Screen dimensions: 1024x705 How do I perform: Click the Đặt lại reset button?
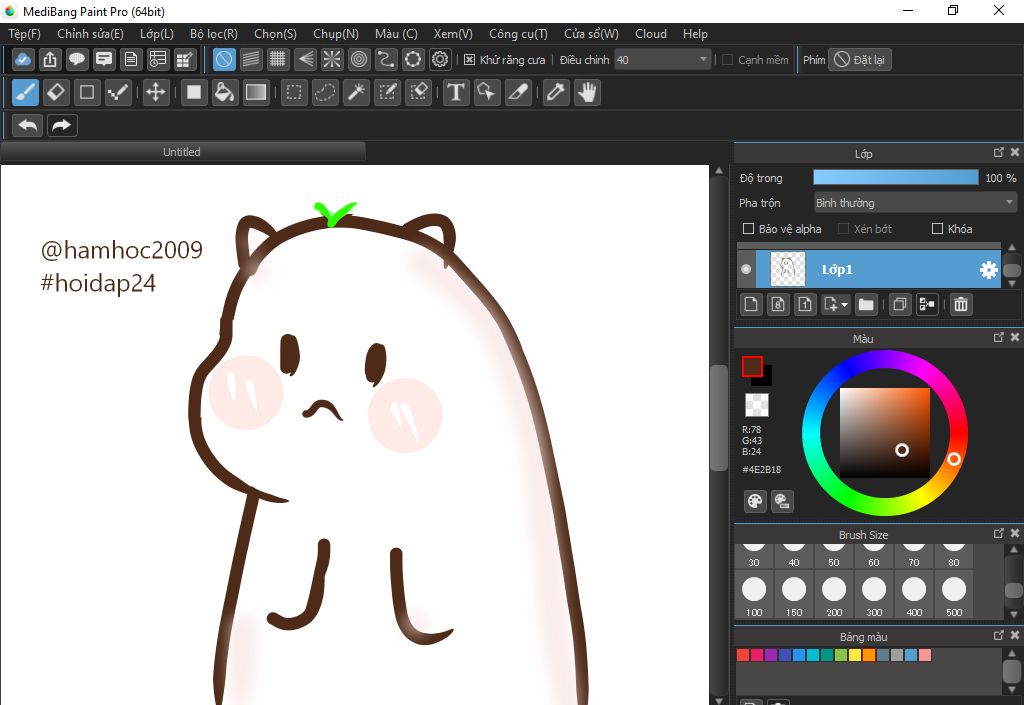click(x=859, y=60)
